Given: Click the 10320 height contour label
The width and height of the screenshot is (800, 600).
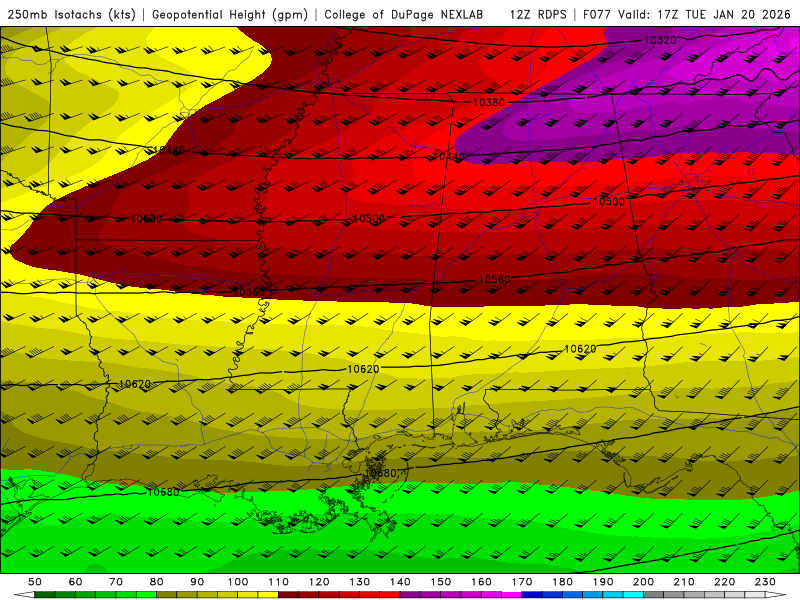Looking at the screenshot, I should click(x=660, y=40).
